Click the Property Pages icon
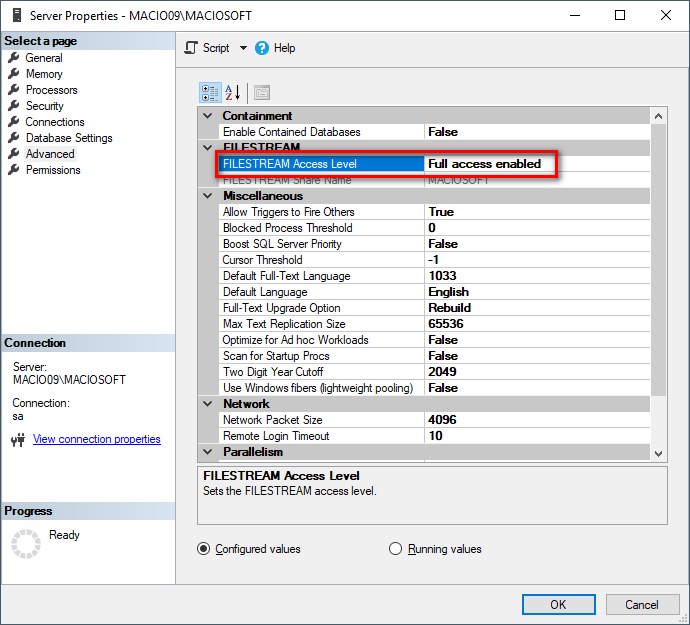 tap(262, 92)
